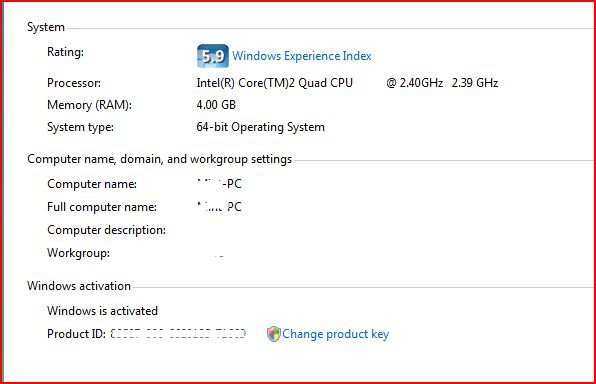Click the Rating label

click(x=65, y=52)
